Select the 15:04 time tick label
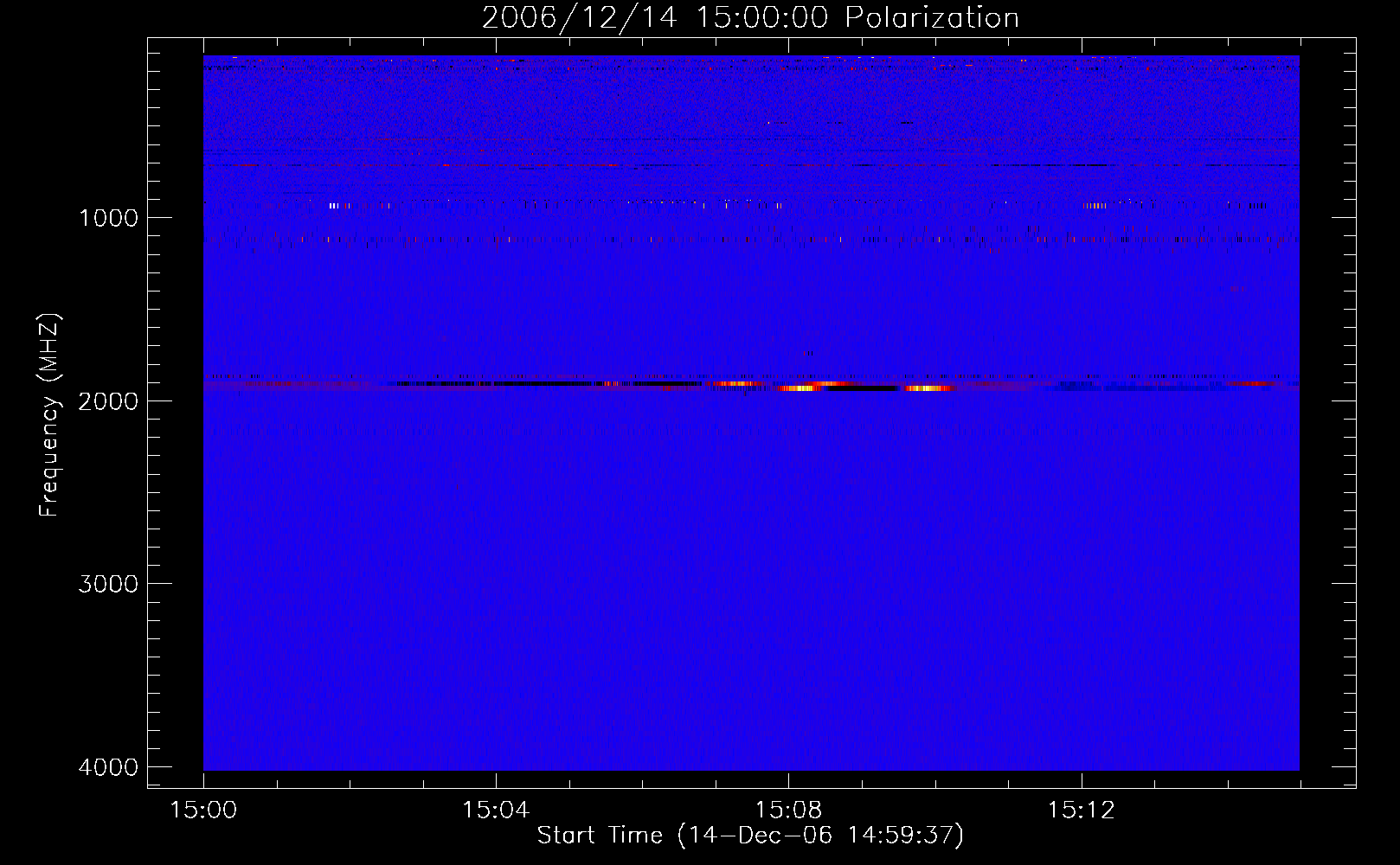Viewport: 1400px width, 865px height. coord(496,811)
